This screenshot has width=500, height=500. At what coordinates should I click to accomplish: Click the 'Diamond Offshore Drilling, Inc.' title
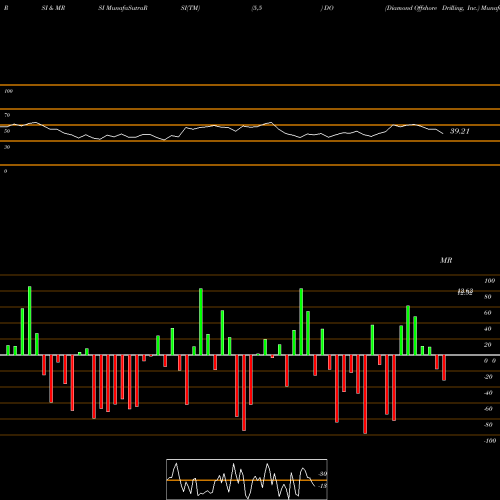pos(432,8)
